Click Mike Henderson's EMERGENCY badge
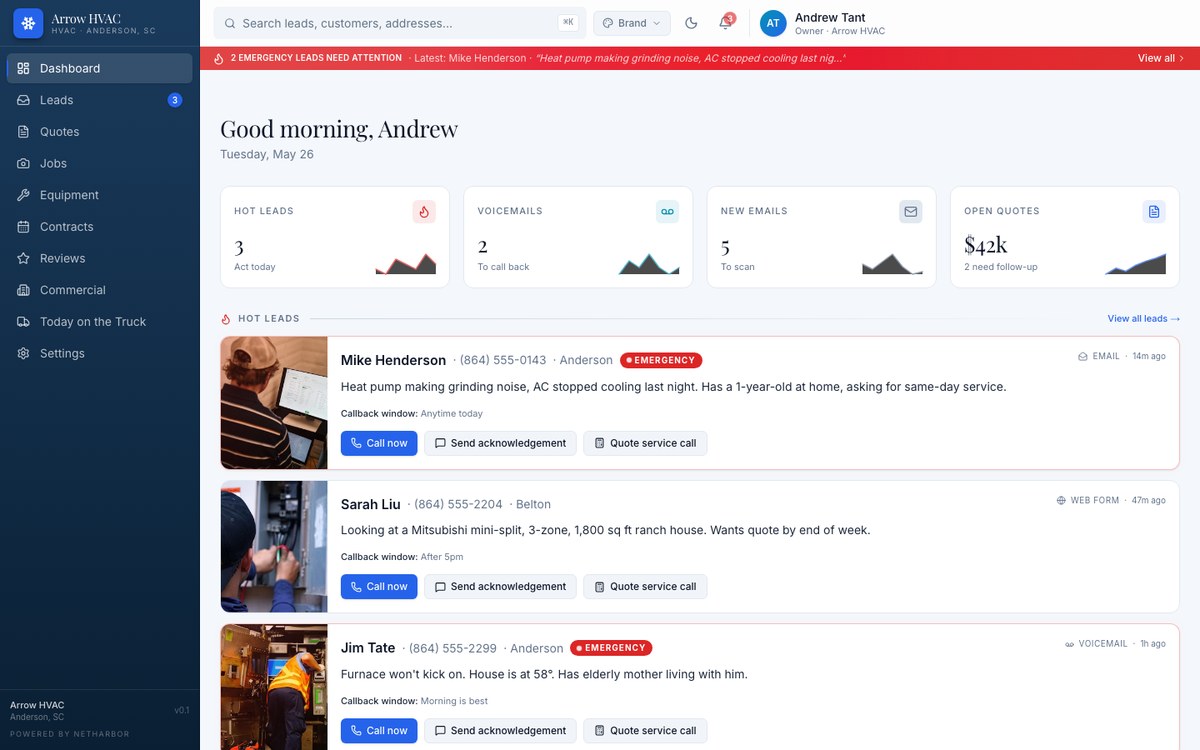 [661, 360]
